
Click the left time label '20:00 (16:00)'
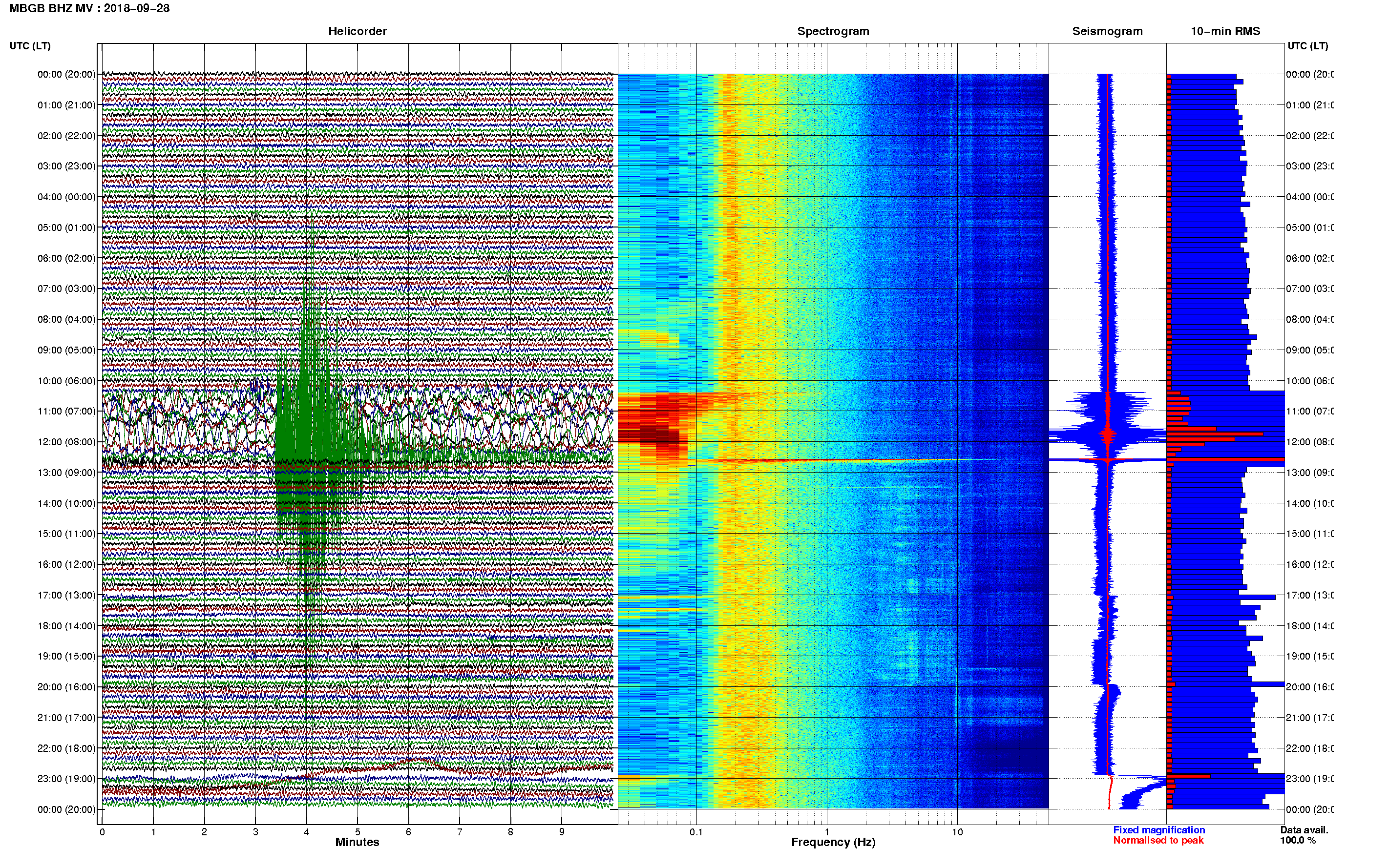click(x=66, y=686)
